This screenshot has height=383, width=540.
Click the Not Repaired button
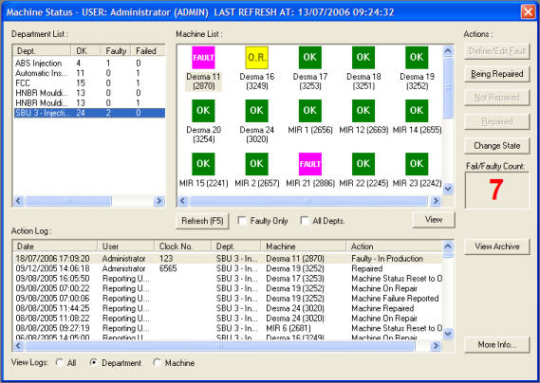click(497, 98)
